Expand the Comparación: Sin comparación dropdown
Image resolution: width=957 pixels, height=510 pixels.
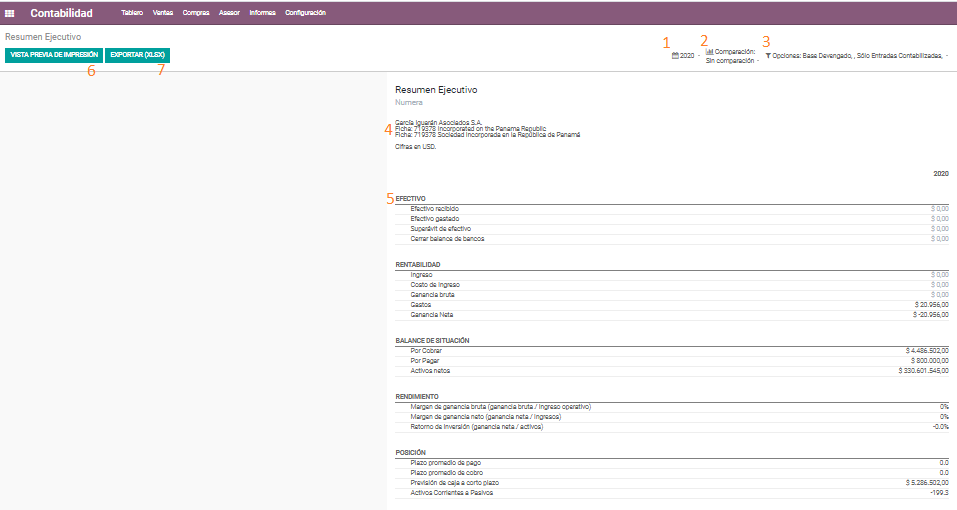tap(732, 56)
